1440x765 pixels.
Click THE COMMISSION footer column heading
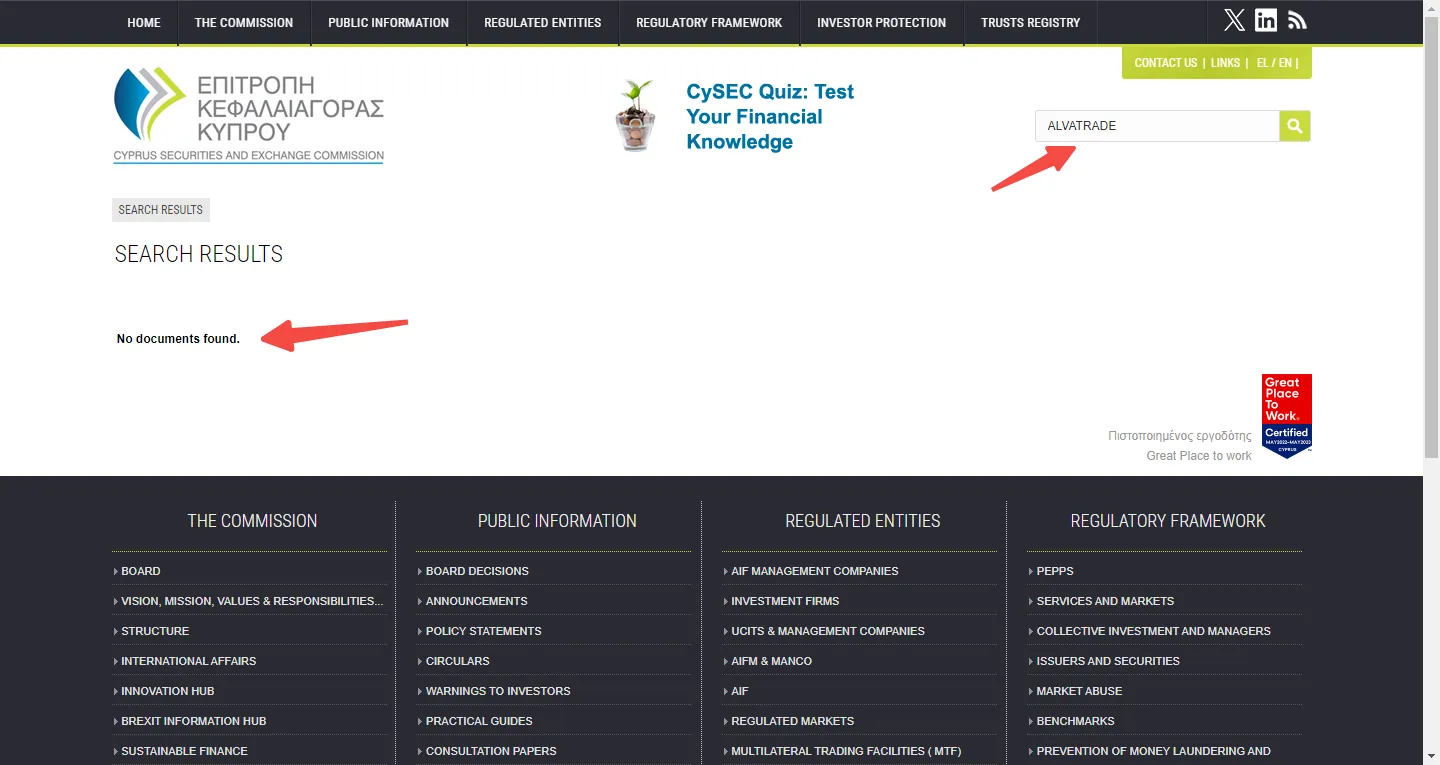(x=252, y=521)
